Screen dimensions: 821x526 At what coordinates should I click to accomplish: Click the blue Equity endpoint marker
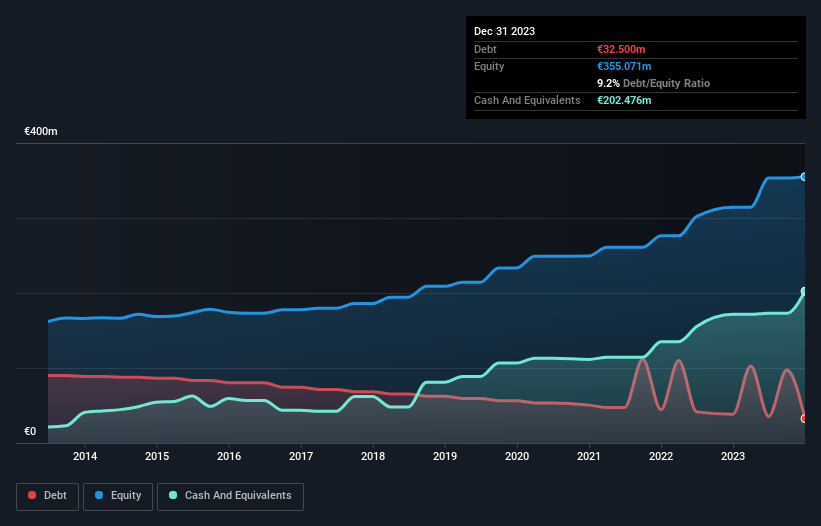[x=804, y=177]
